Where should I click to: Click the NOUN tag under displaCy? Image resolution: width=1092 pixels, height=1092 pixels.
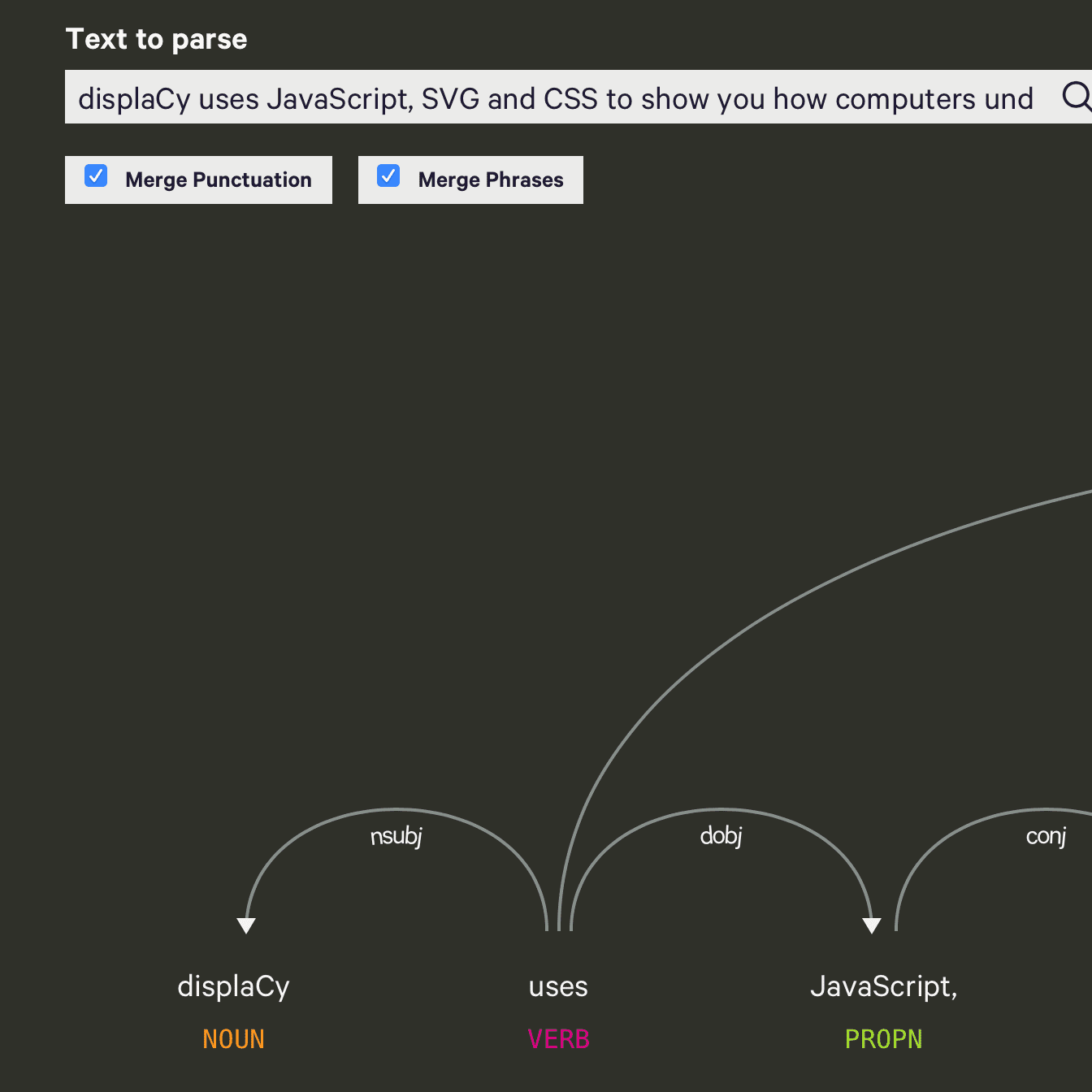(234, 1039)
